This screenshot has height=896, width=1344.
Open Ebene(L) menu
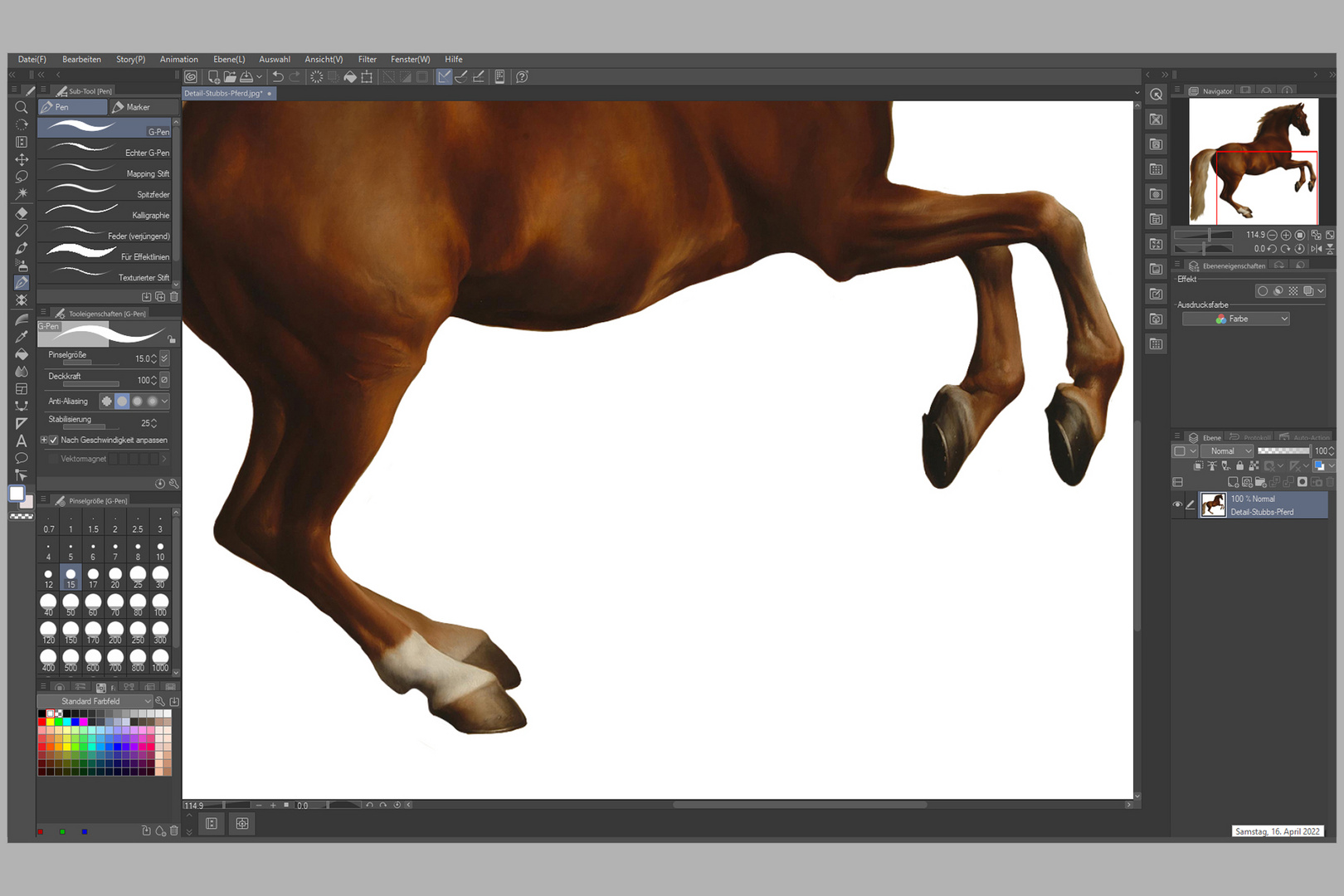tap(229, 60)
